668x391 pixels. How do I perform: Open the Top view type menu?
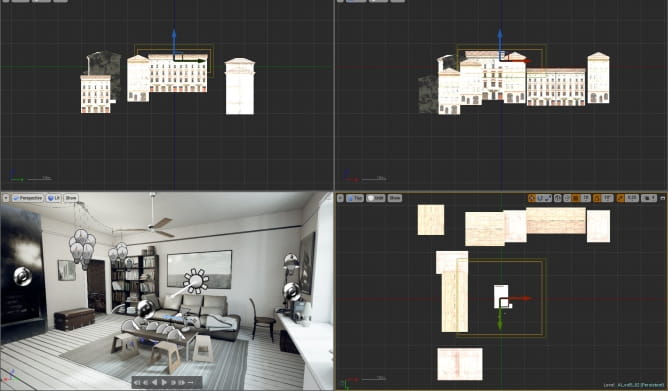(354, 198)
